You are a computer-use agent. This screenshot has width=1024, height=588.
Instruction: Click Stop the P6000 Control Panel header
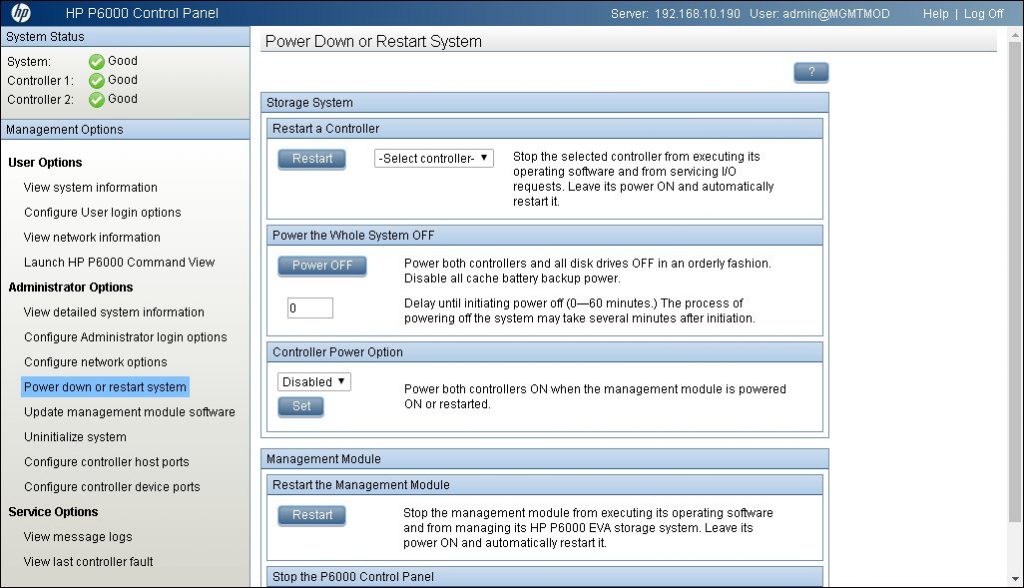click(x=545, y=576)
